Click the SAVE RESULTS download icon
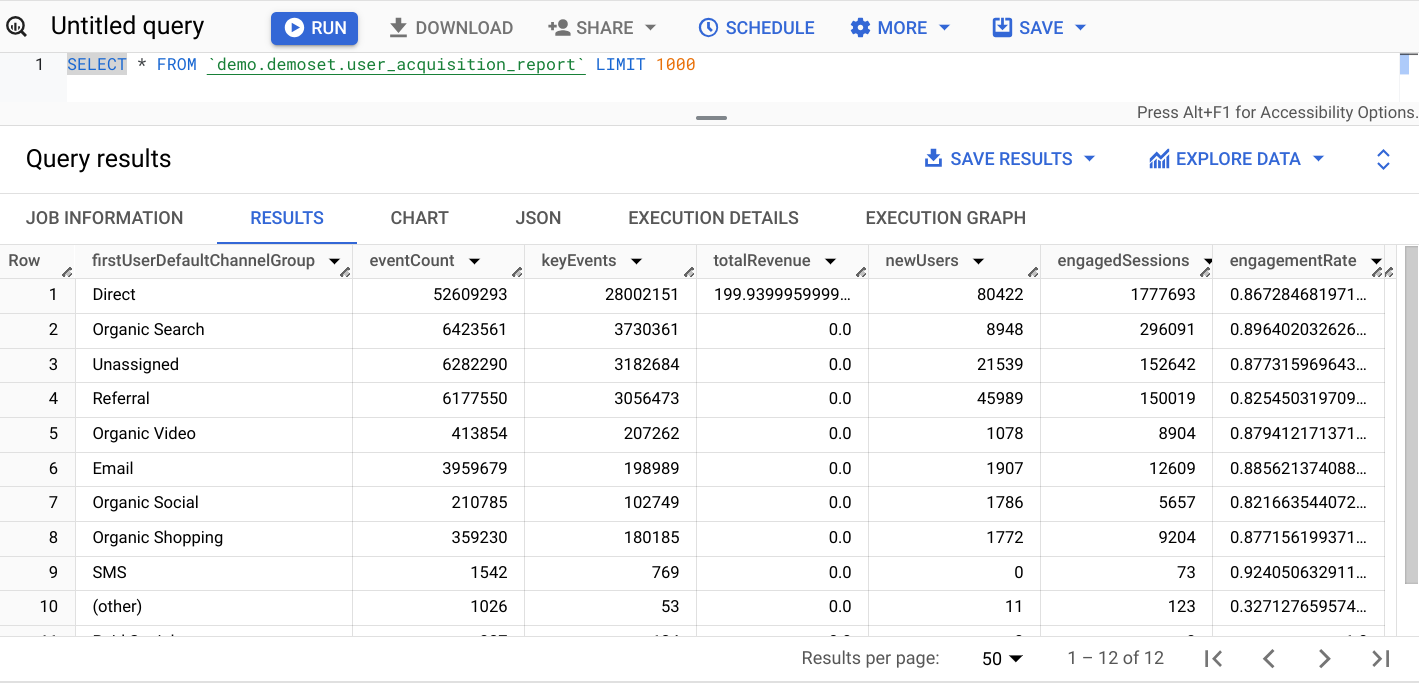1424x685 pixels. click(933, 158)
